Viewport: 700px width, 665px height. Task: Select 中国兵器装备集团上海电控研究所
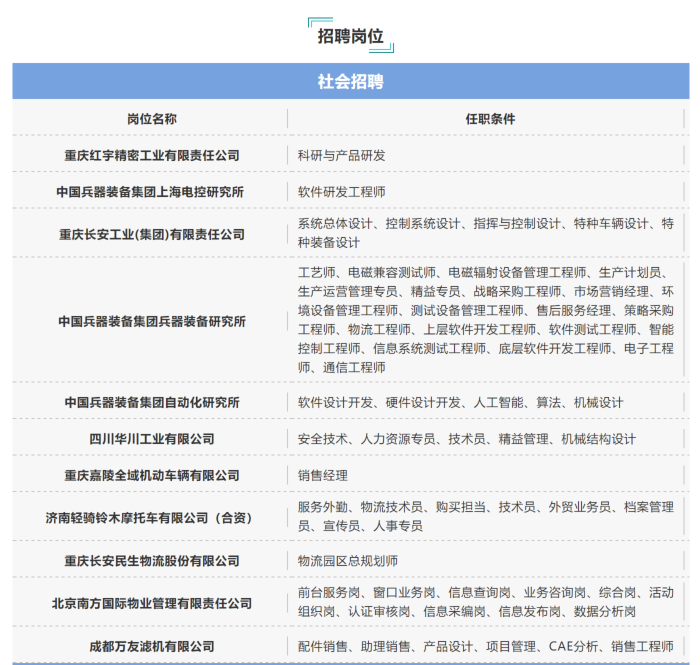[x=150, y=192]
